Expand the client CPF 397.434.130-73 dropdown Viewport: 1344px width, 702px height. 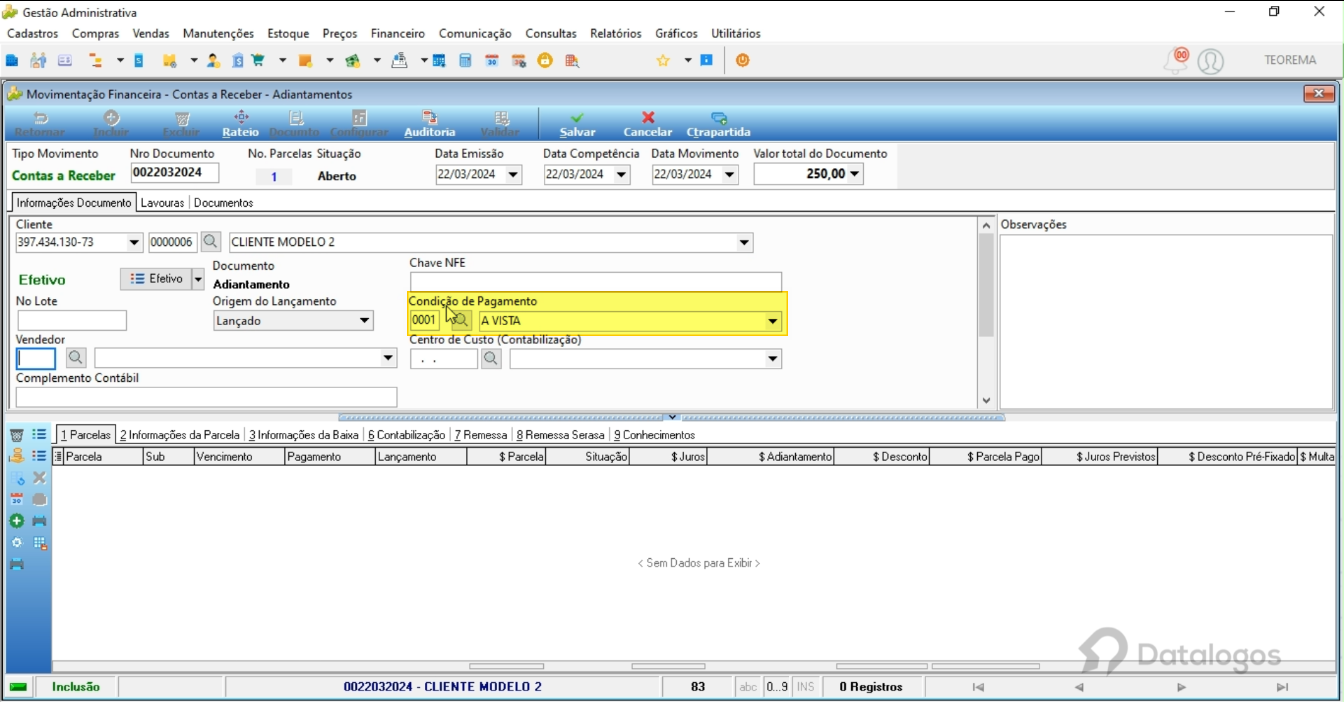135,242
